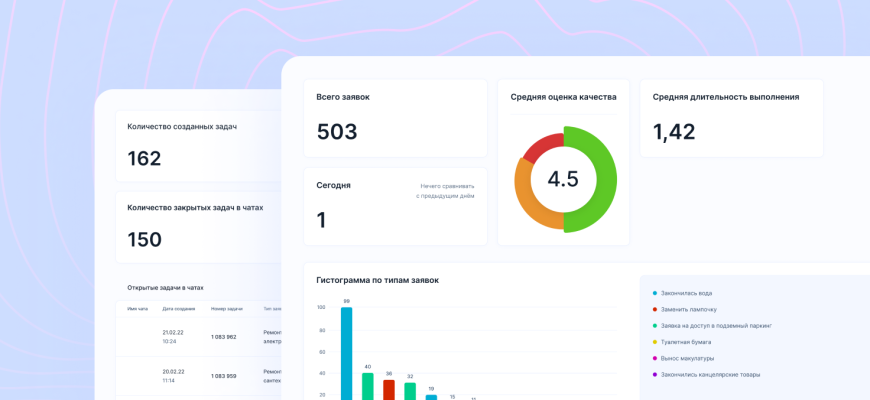Toggle 'Закончилась вода' legend label
The height and width of the screenshot is (400, 870).
point(686,293)
